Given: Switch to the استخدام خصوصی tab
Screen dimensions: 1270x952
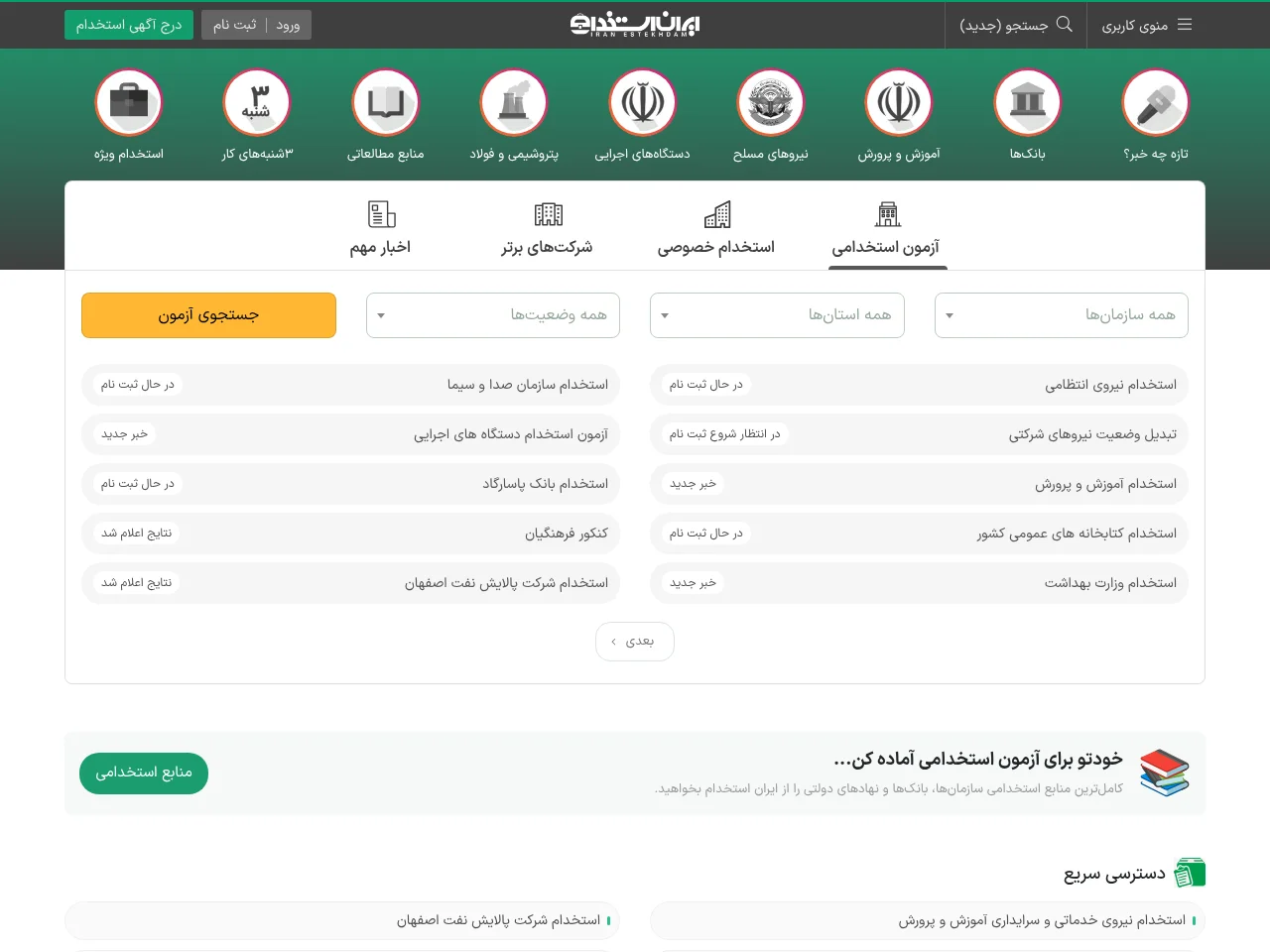Looking at the screenshot, I should tap(716, 231).
